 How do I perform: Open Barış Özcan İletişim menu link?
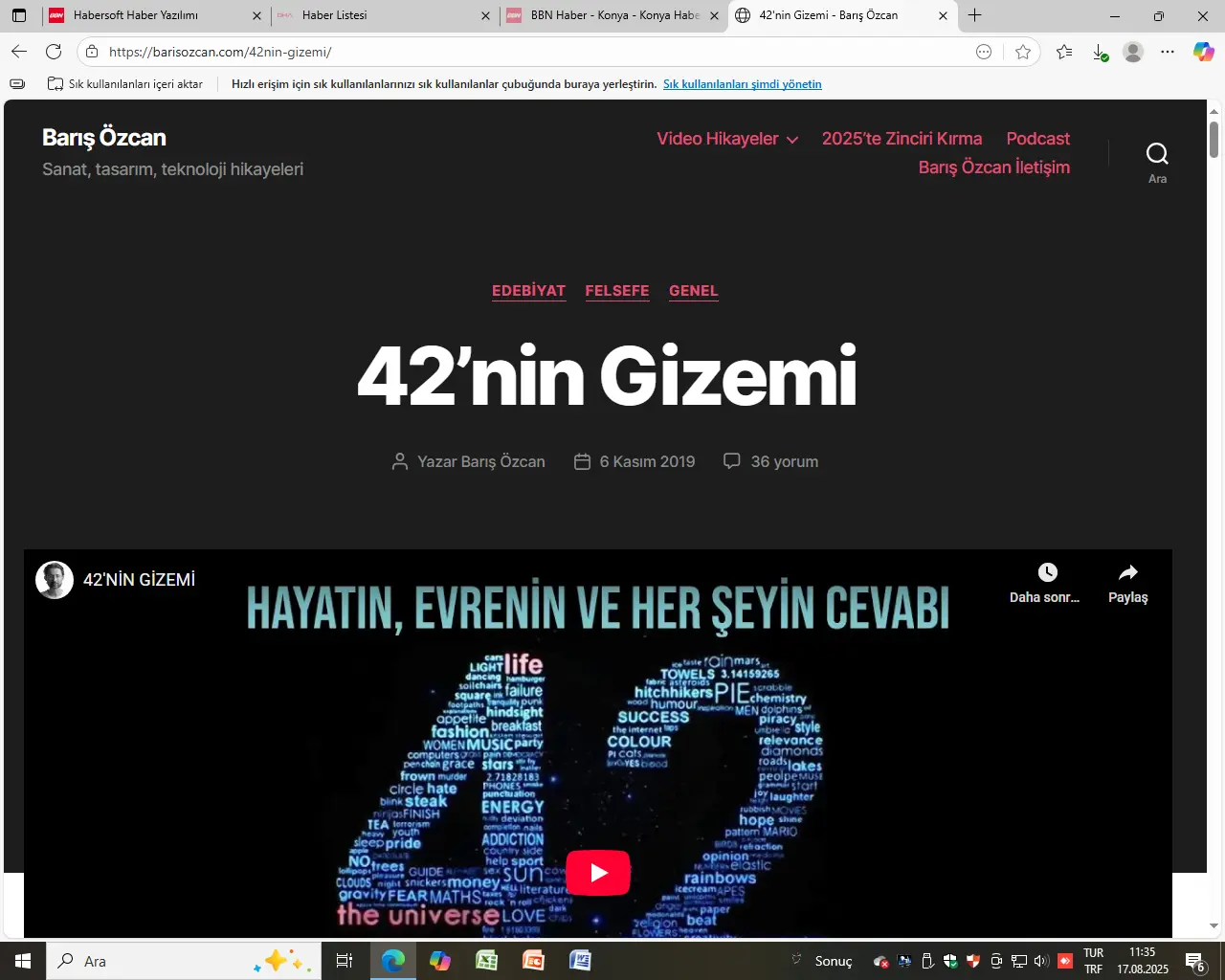(x=994, y=167)
